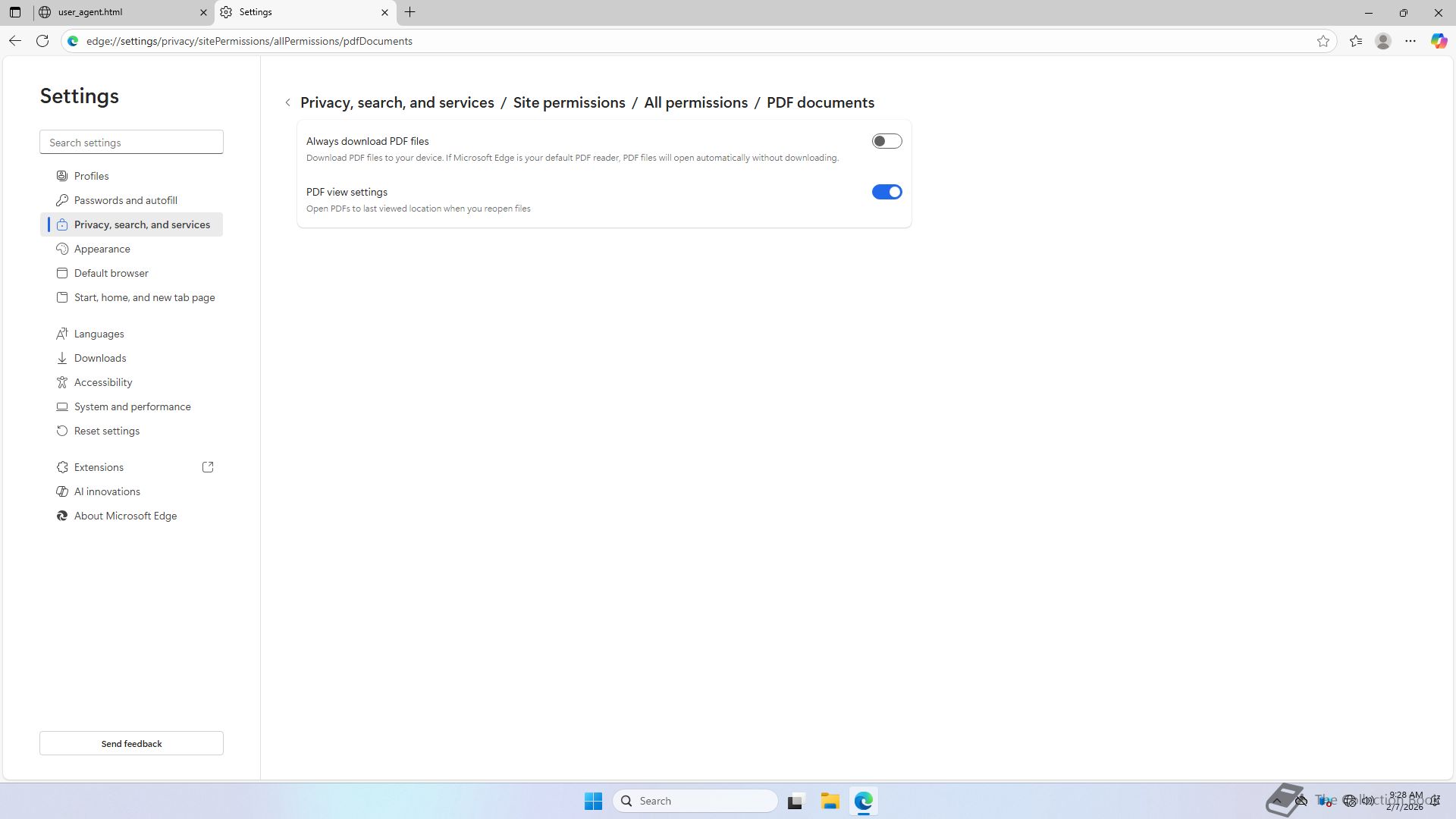1456x819 pixels.
Task: Show hidden system tray icons chevron
Action: 1277,801
